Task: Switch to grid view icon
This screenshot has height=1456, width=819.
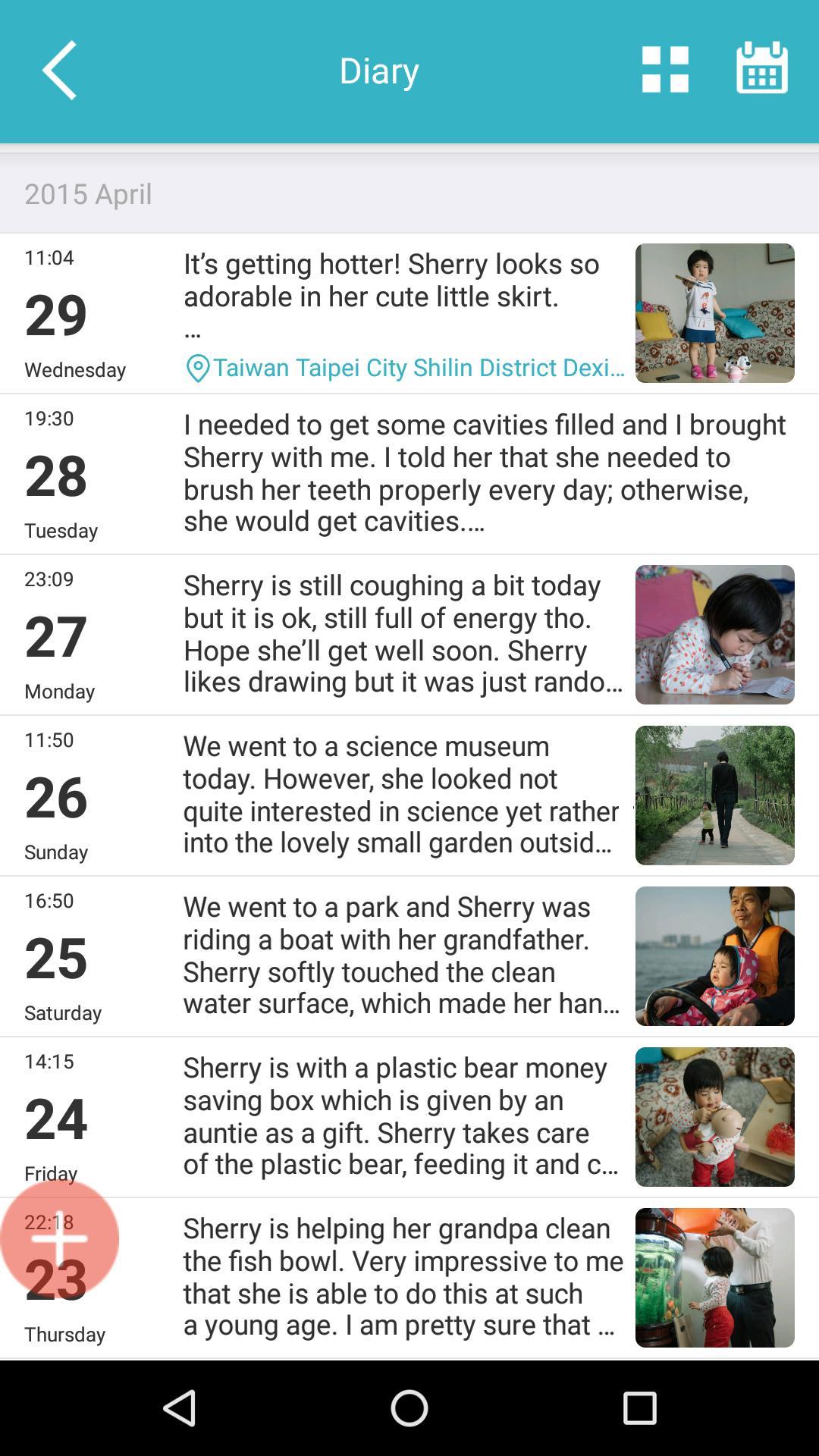Action: point(665,70)
